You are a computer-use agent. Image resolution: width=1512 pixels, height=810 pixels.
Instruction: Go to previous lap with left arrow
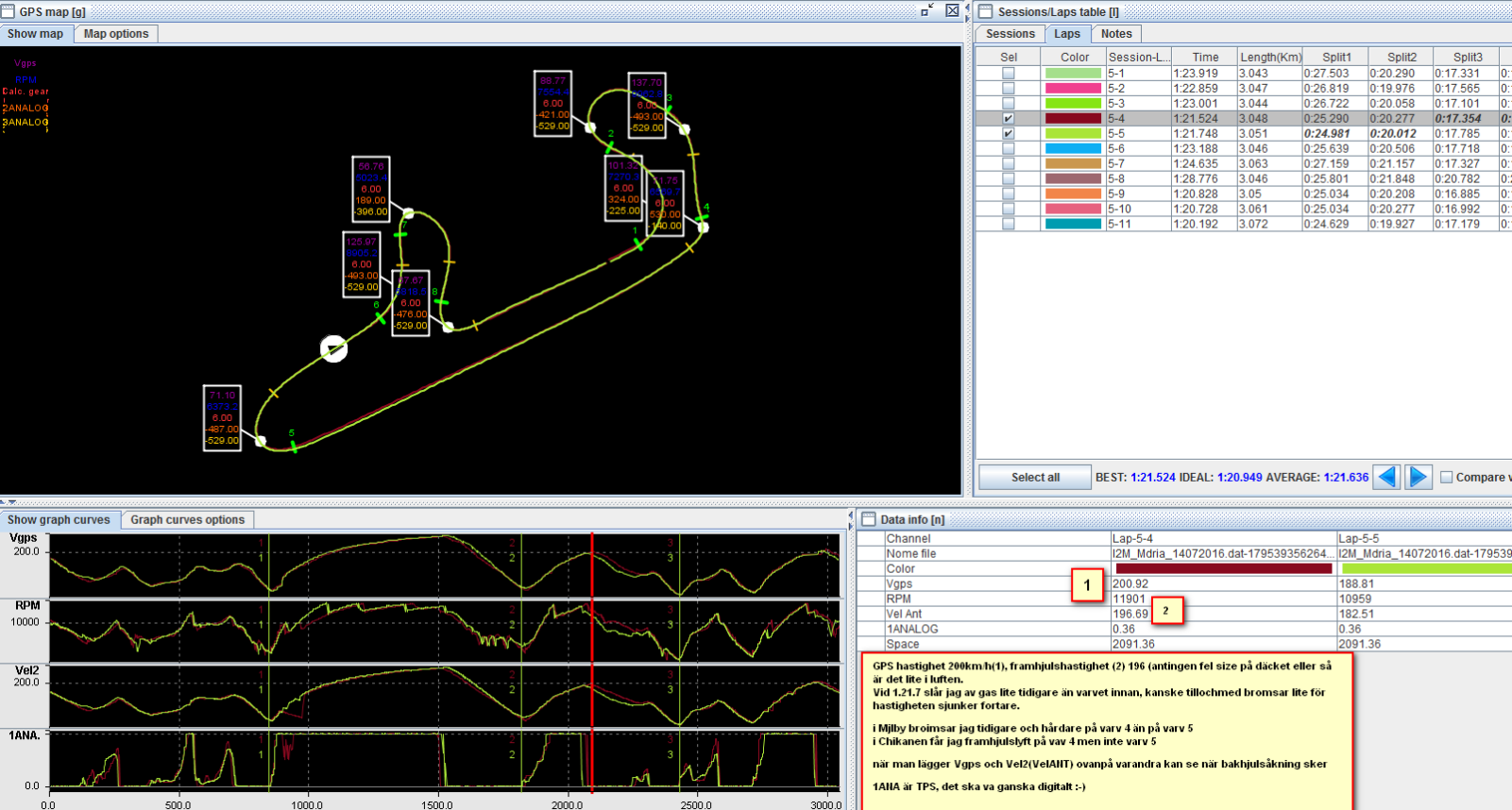click(x=1386, y=477)
